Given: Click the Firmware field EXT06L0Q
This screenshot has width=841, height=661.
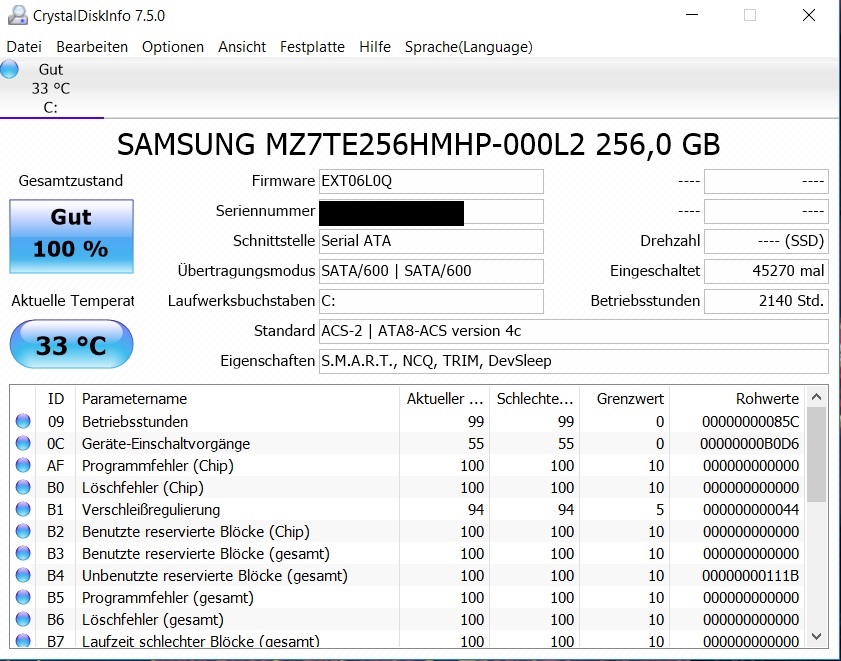Looking at the screenshot, I should click(x=431, y=181).
